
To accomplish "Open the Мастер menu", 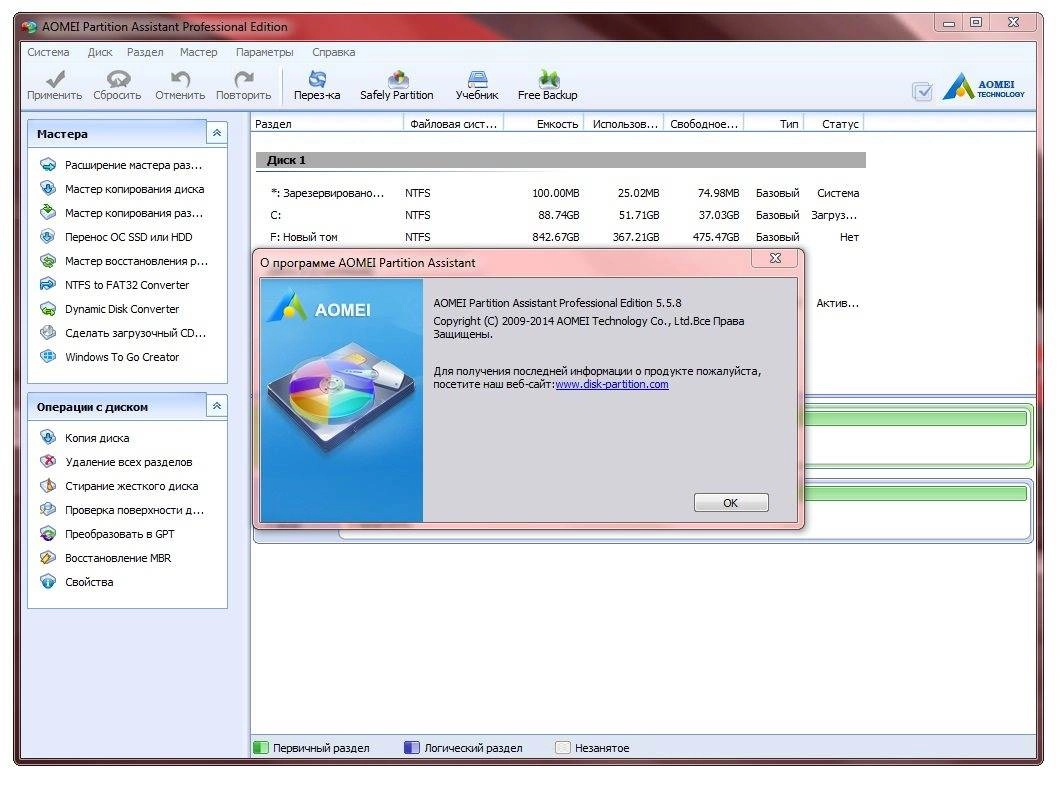I will [198, 52].
